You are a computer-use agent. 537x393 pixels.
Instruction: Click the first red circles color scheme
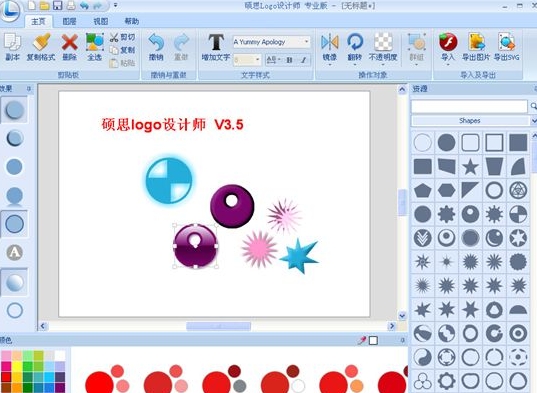107,379
